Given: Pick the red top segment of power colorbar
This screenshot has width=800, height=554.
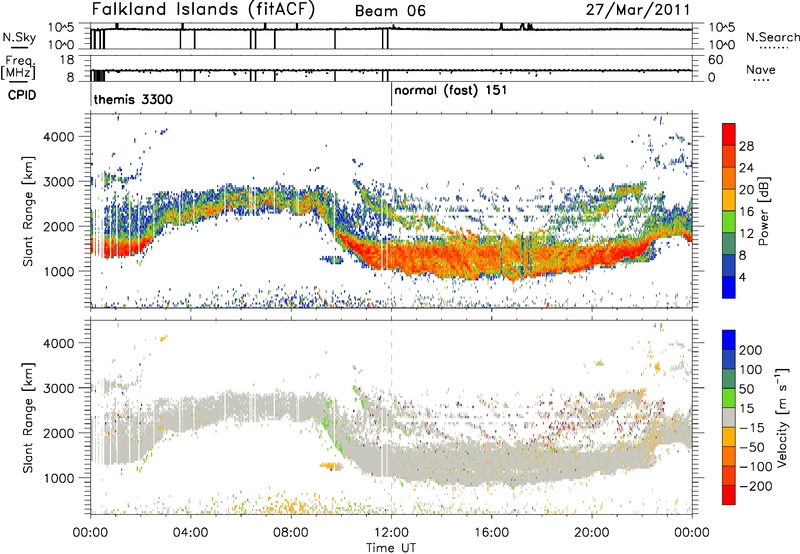Looking at the screenshot, I should tap(729, 135).
